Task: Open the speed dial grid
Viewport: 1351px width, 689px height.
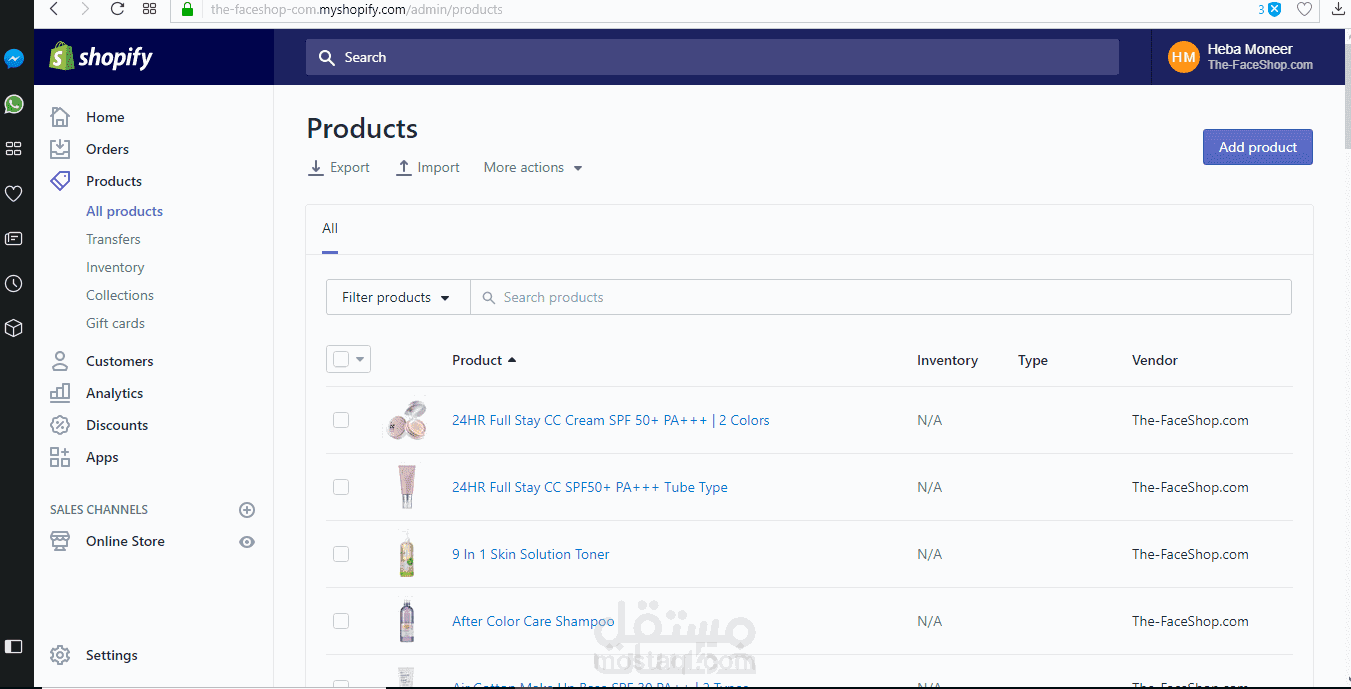Action: coord(150,9)
